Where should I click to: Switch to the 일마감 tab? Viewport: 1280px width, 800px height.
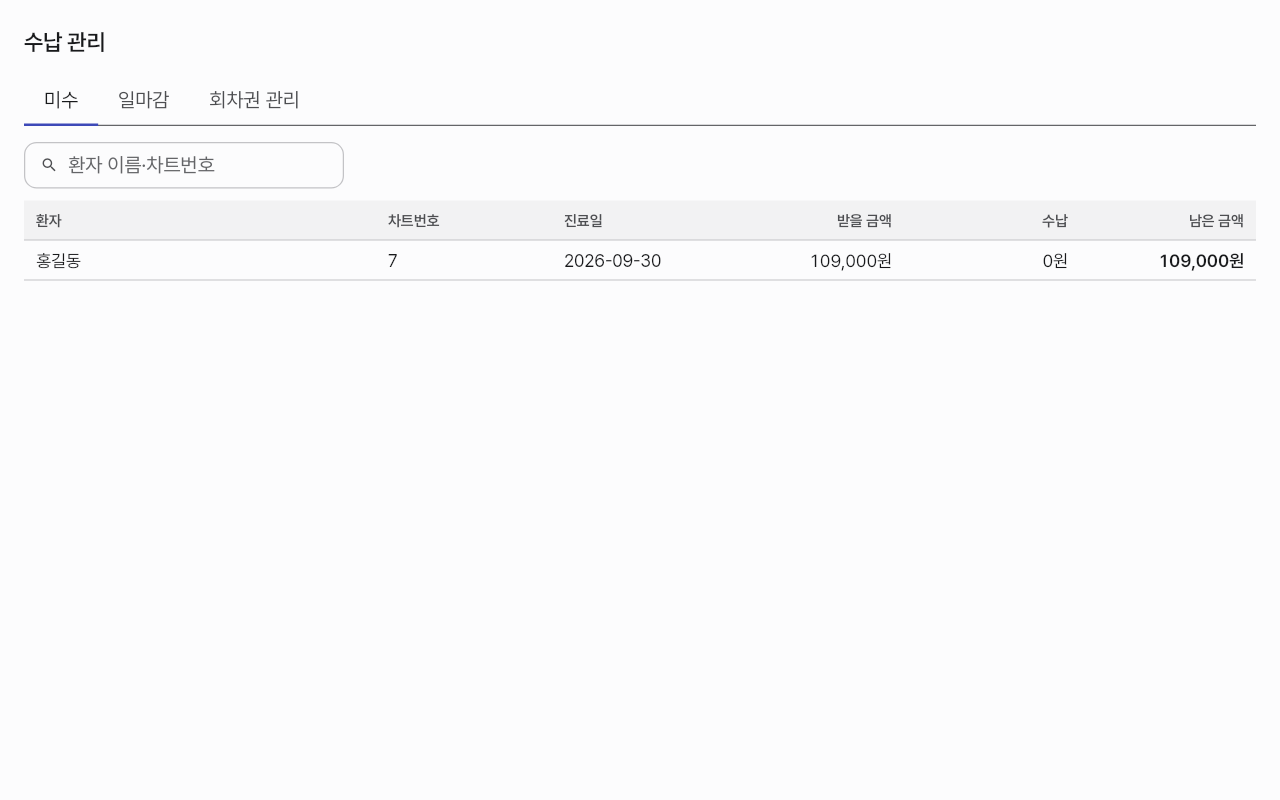click(x=143, y=100)
